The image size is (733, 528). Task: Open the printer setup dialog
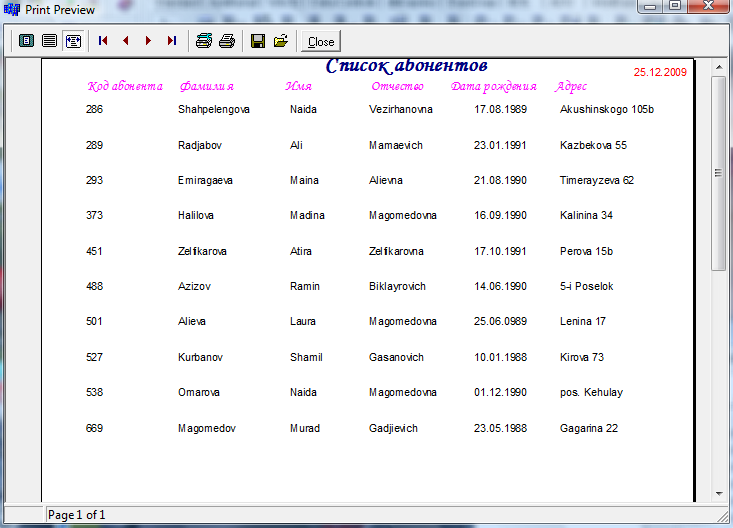[203, 41]
